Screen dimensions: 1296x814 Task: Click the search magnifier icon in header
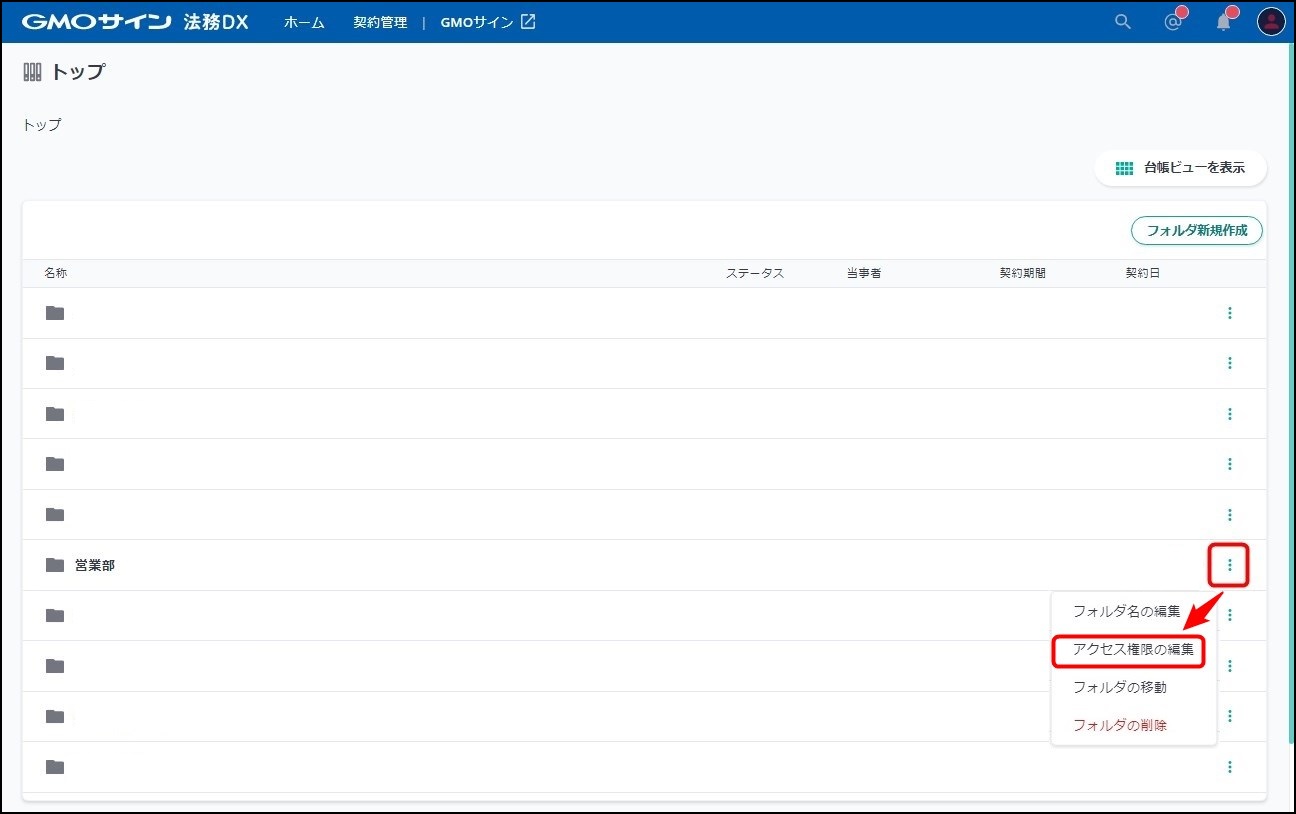coord(1123,22)
